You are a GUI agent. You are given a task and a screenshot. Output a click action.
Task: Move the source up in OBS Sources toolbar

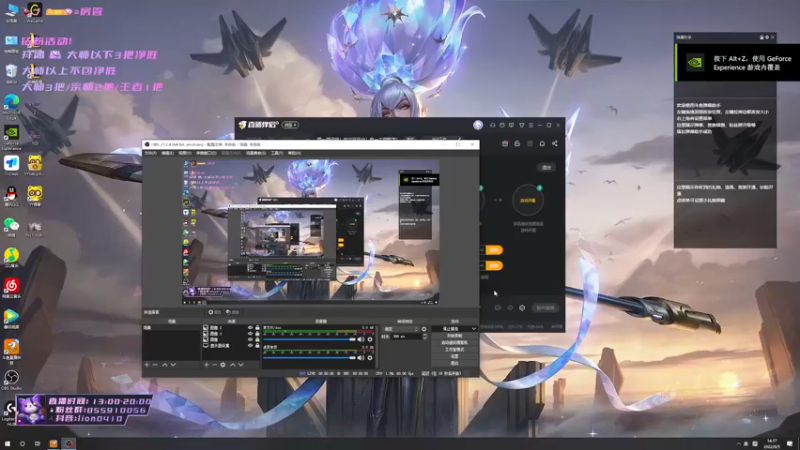pyautogui.click(x=233, y=365)
